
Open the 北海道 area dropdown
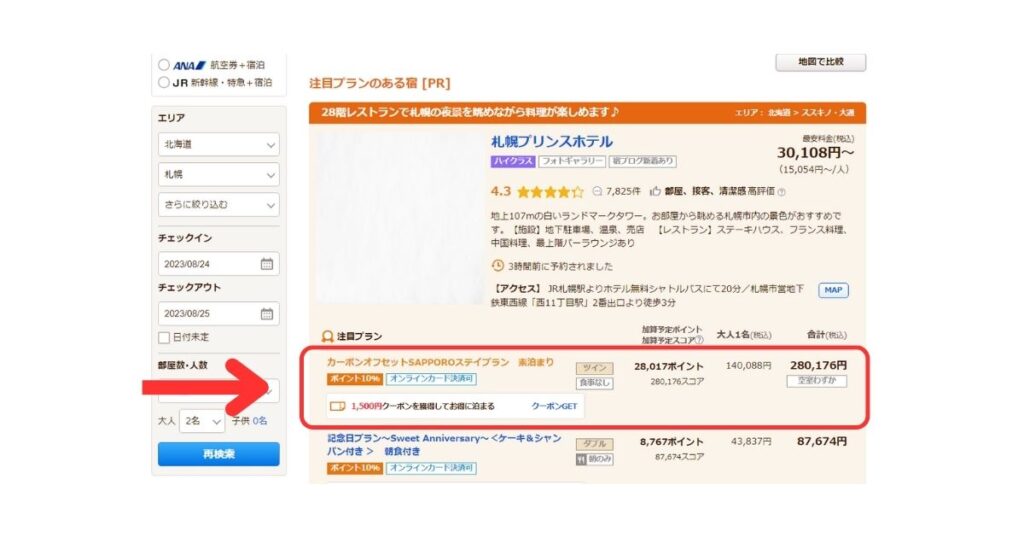[219, 144]
